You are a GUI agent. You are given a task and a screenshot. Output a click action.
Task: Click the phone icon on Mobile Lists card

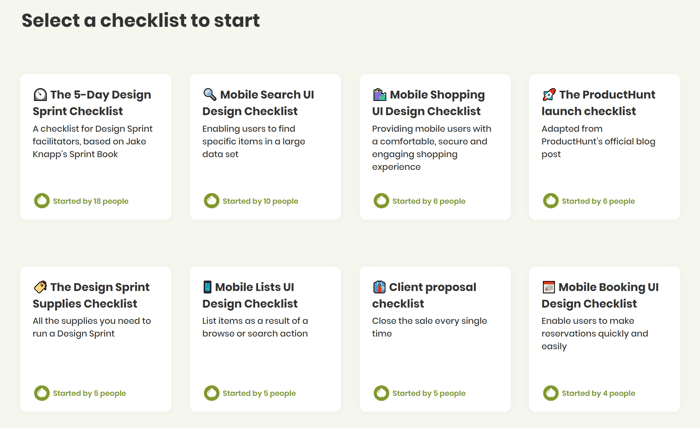pos(207,287)
